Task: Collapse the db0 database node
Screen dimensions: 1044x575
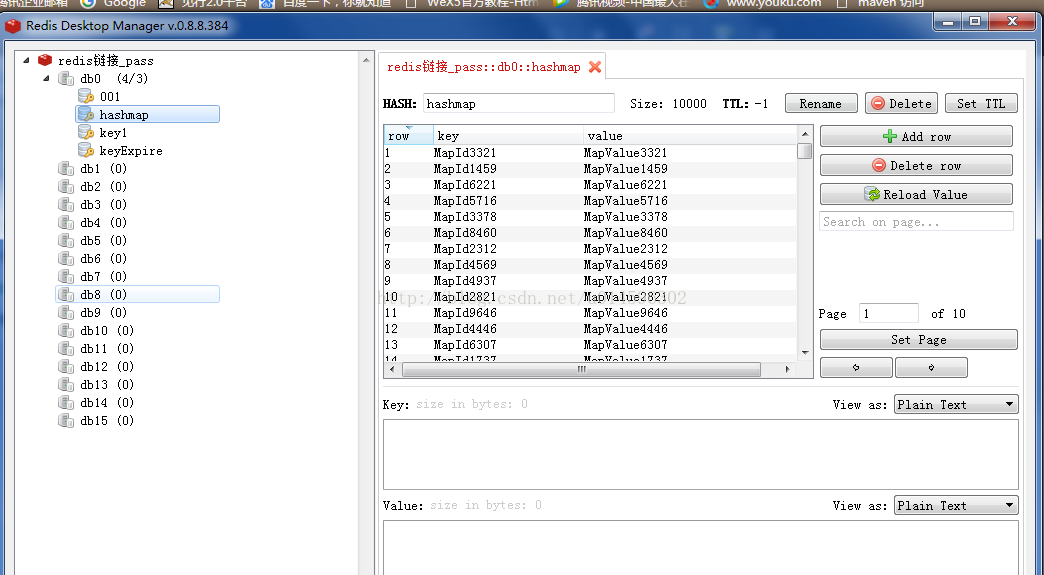Action: 46,79
